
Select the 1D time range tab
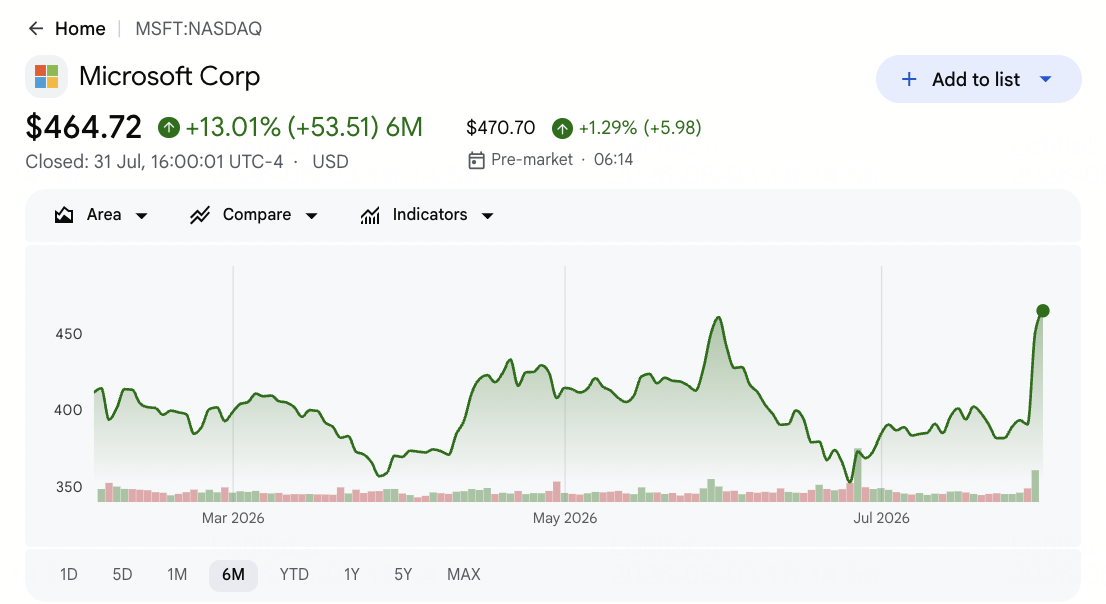pyautogui.click(x=68, y=574)
